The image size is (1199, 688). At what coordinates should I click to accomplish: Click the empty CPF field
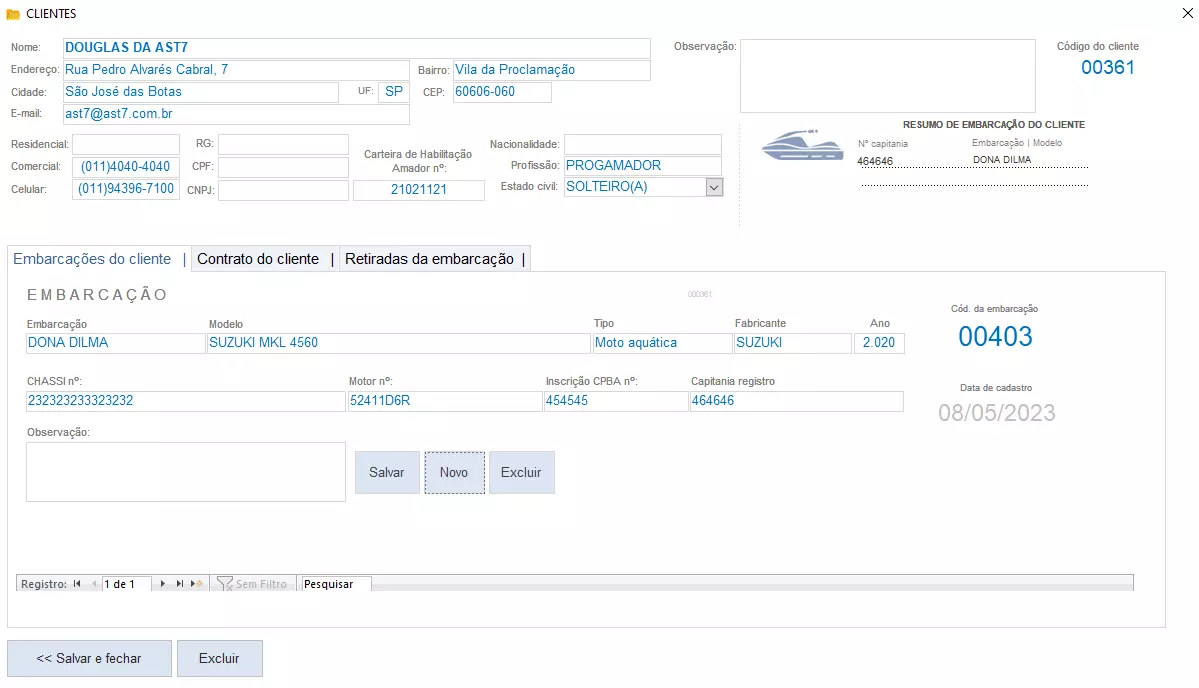tap(283, 167)
